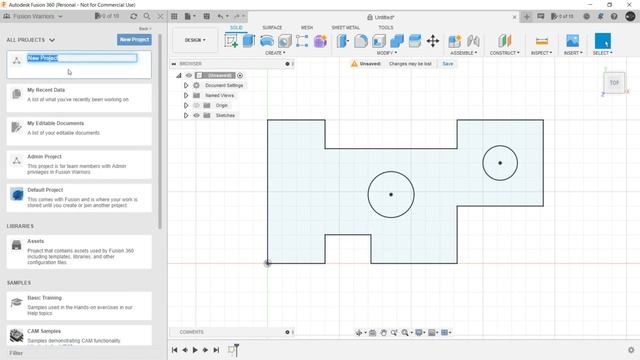Screen dimensions: 640x360
Task: Click the Save disk icon in toolbar
Action: pos(207,16)
